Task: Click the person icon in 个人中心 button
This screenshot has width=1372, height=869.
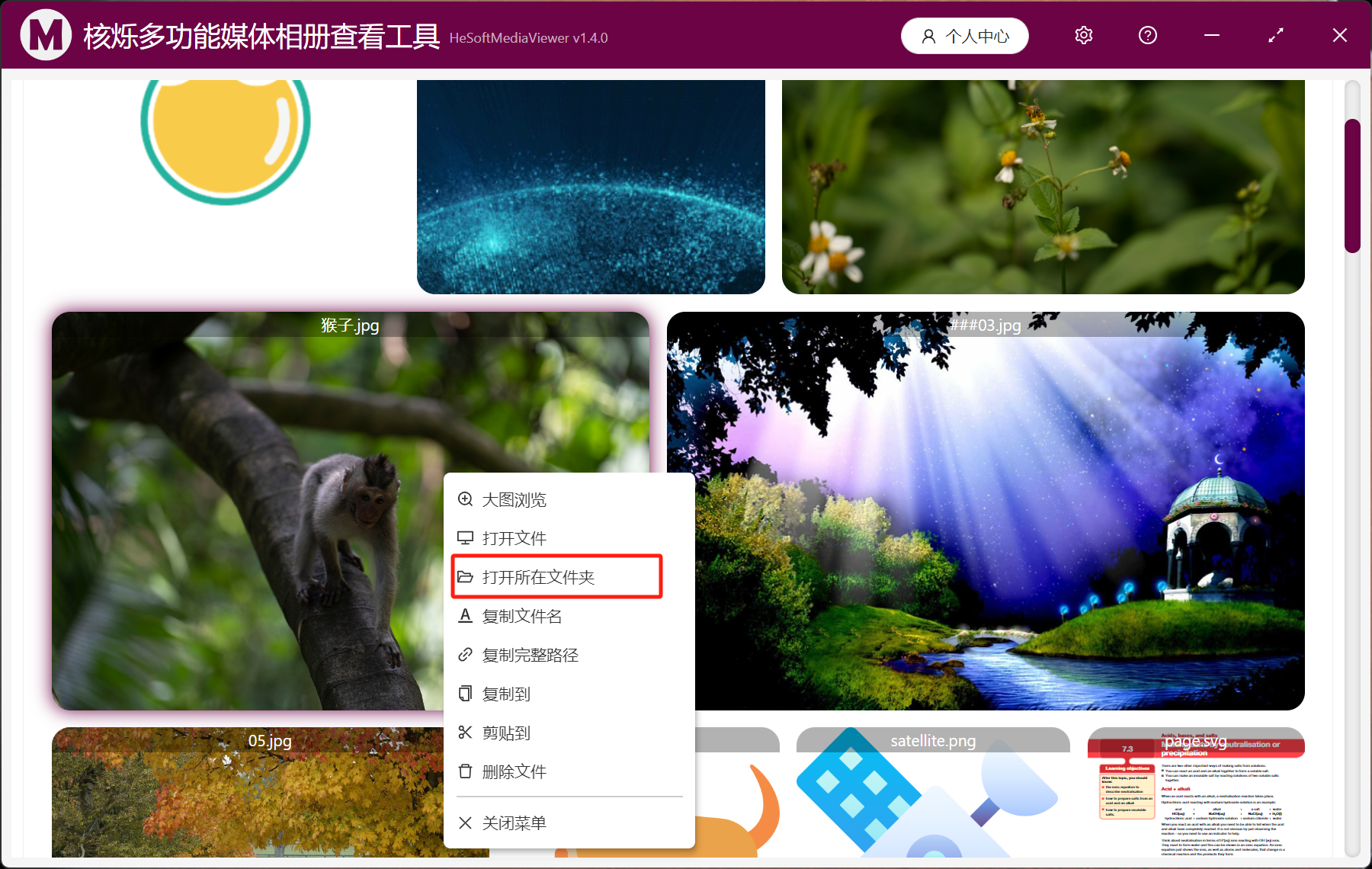Action: pyautogui.click(x=928, y=35)
